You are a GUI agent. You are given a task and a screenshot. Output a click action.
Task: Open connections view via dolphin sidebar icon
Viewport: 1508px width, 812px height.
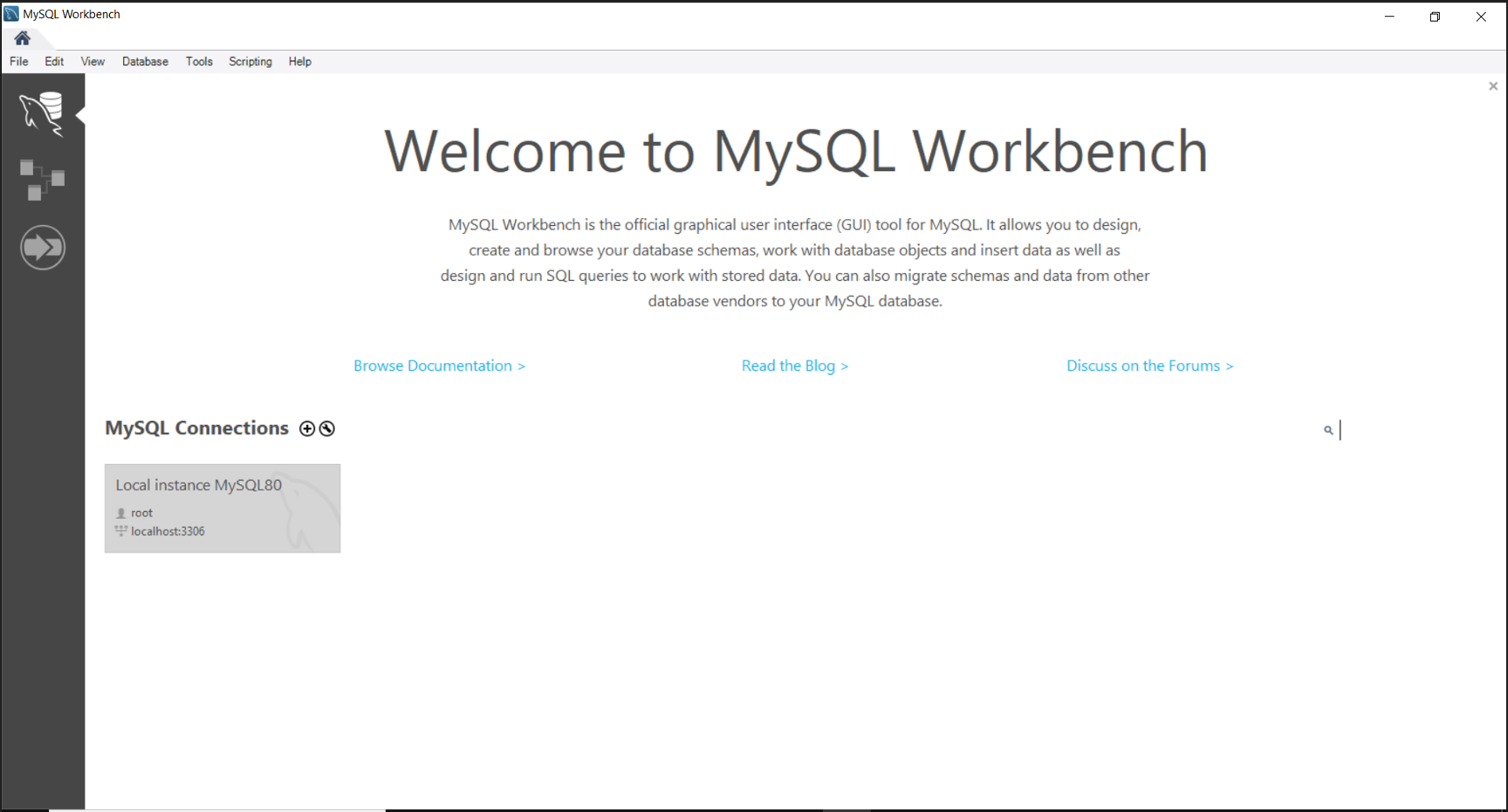click(x=42, y=113)
